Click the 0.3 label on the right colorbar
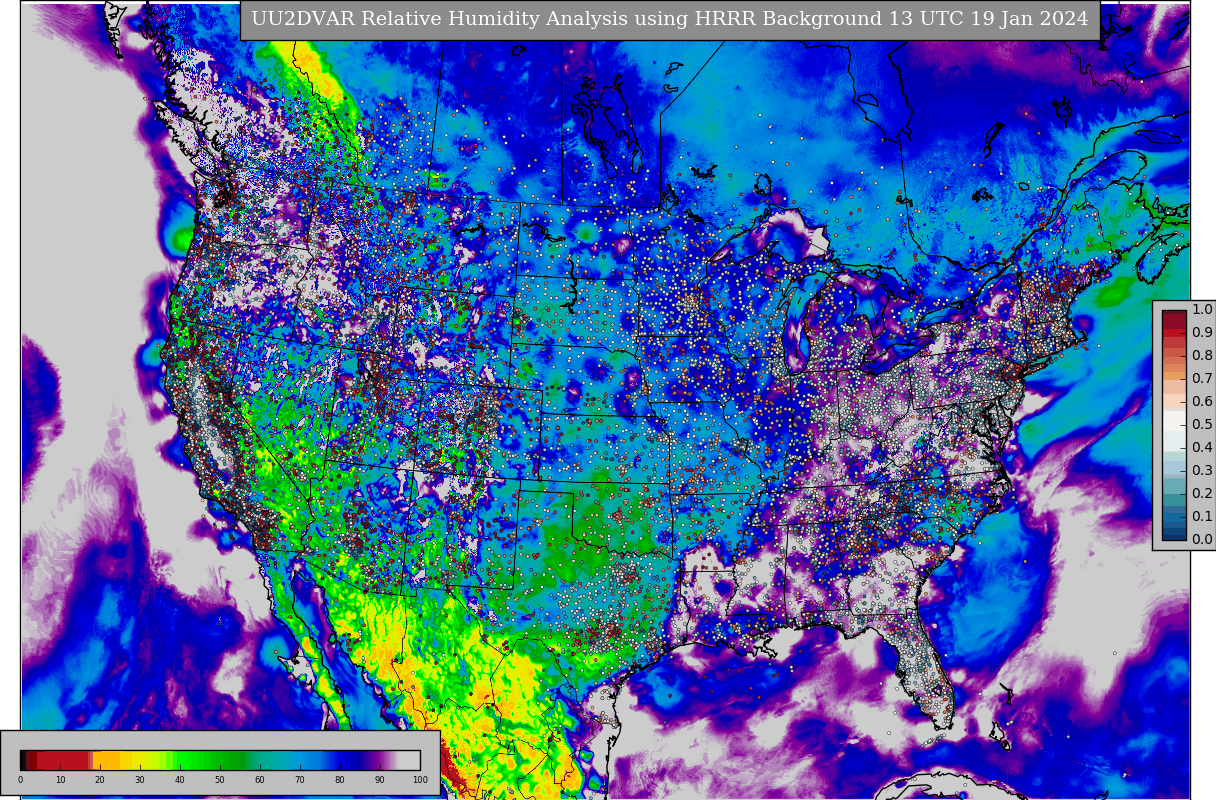This screenshot has width=1216, height=800. point(1202,470)
